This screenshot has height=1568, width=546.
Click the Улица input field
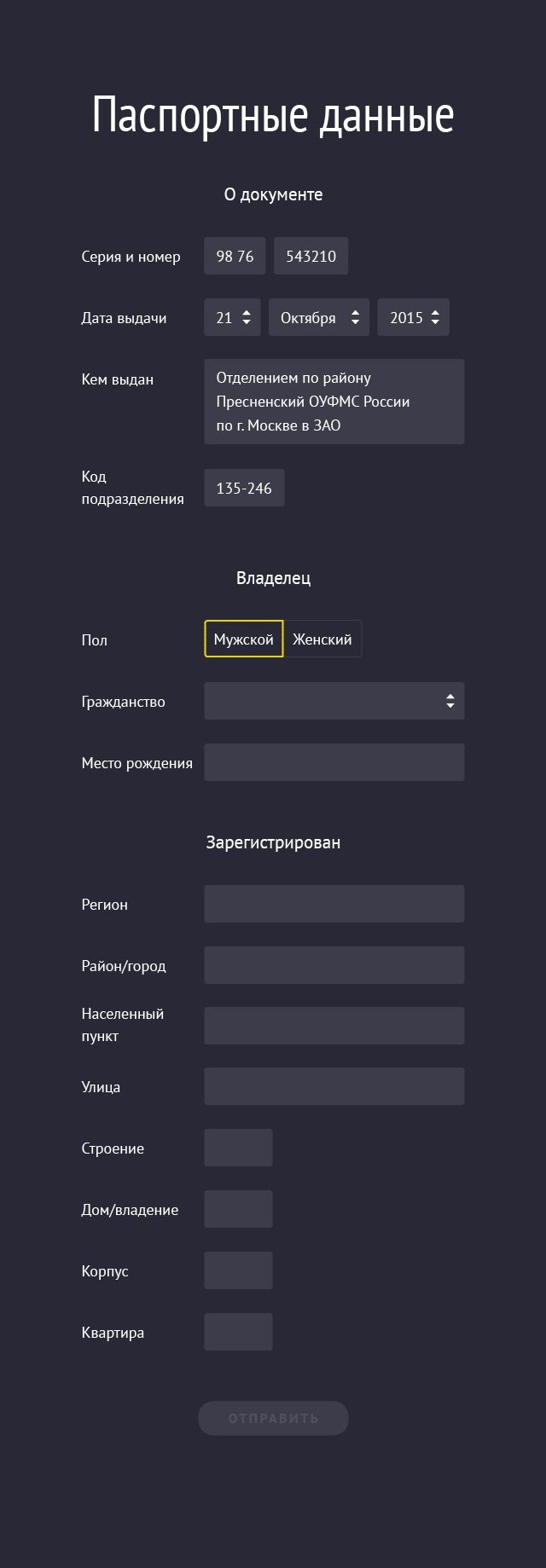coord(334,1086)
